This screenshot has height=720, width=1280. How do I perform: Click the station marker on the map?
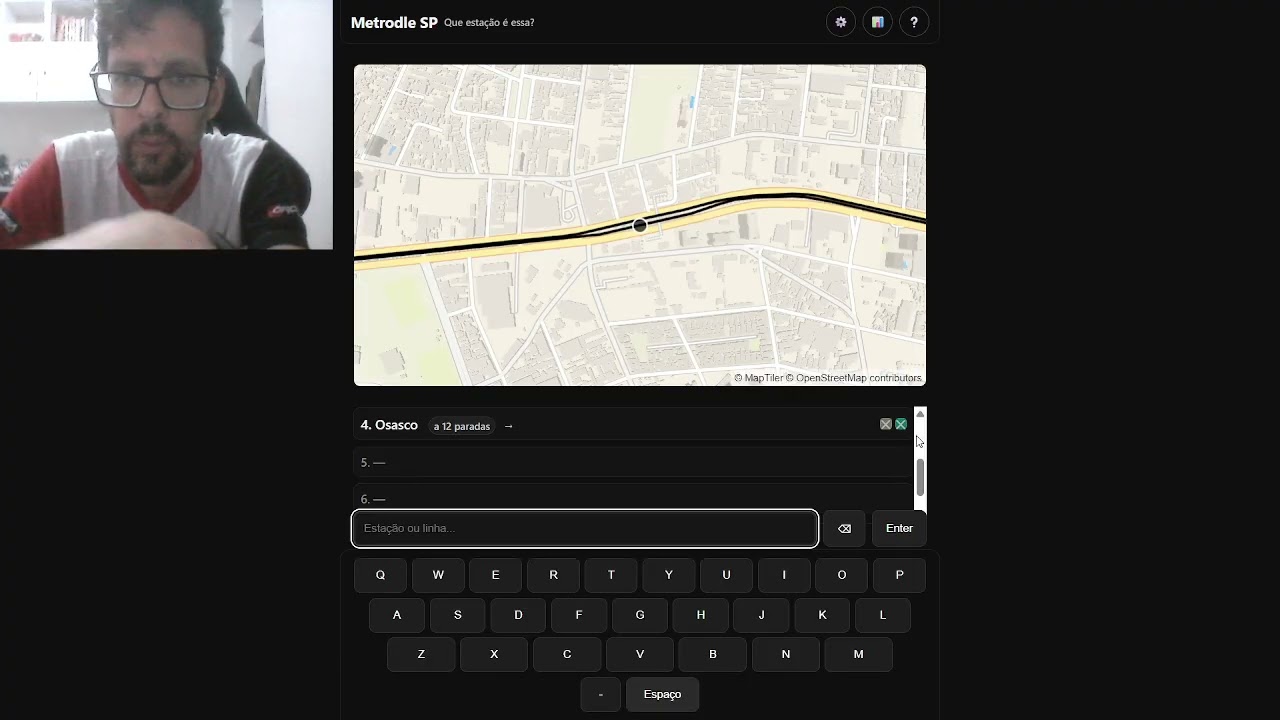pyautogui.click(x=640, y=225)
